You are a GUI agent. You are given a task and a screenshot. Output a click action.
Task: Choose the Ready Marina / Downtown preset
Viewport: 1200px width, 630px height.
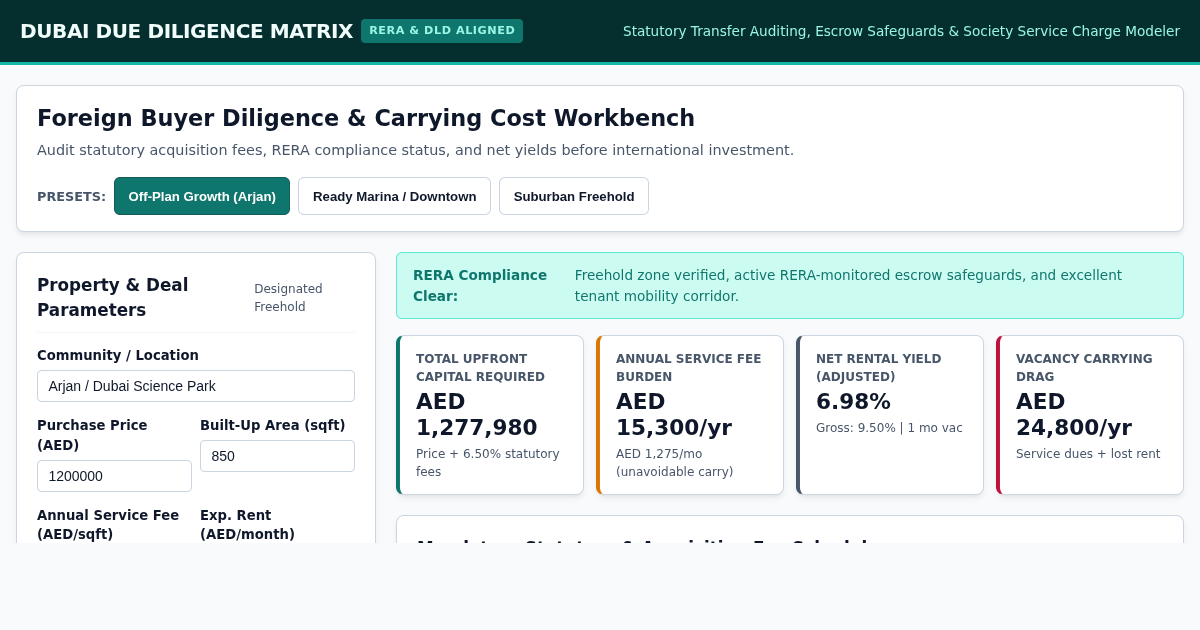[394, 196]
